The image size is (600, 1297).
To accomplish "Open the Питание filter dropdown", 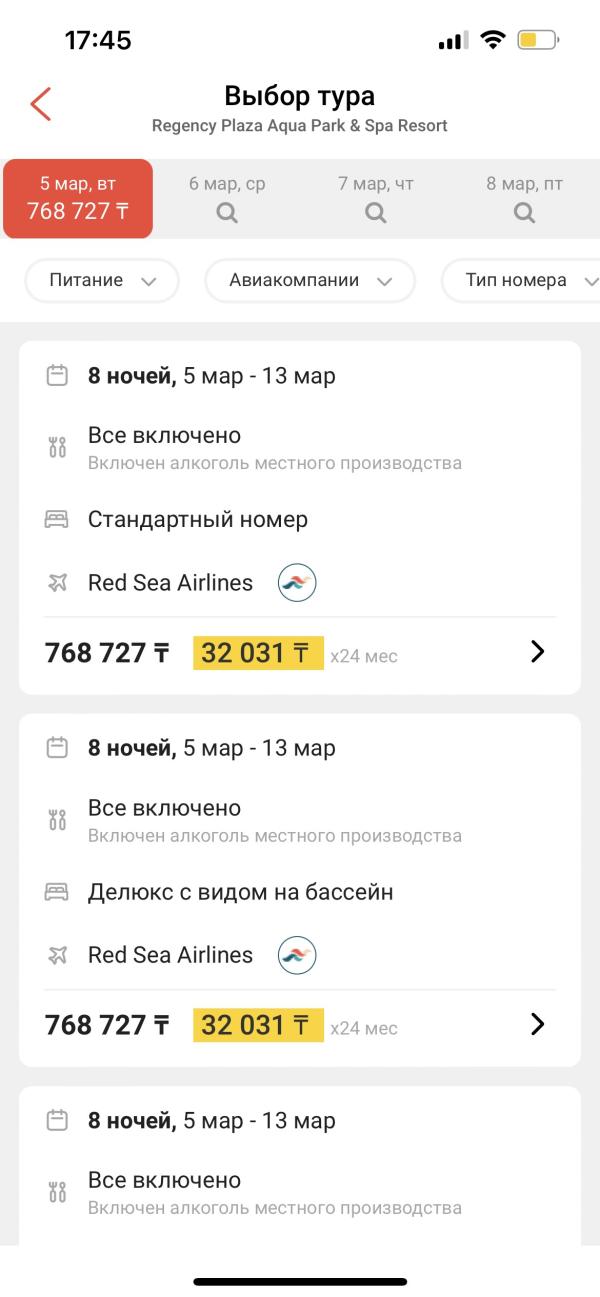I will click(x=101, y=281).
